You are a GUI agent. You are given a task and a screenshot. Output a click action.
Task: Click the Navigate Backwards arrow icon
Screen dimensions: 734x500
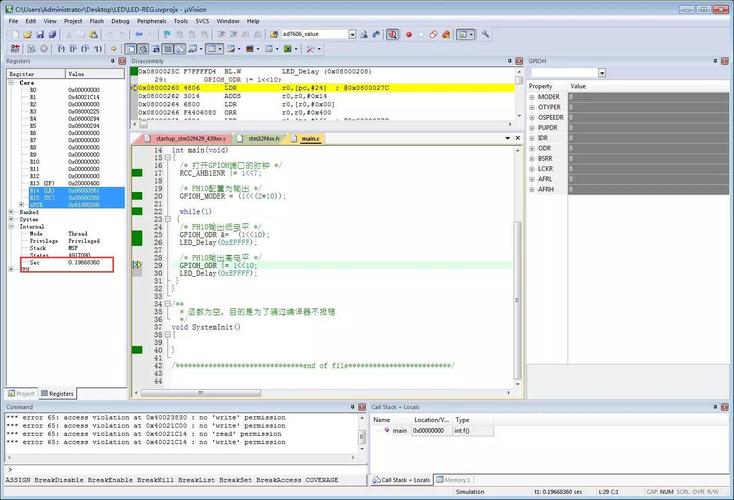139,34
